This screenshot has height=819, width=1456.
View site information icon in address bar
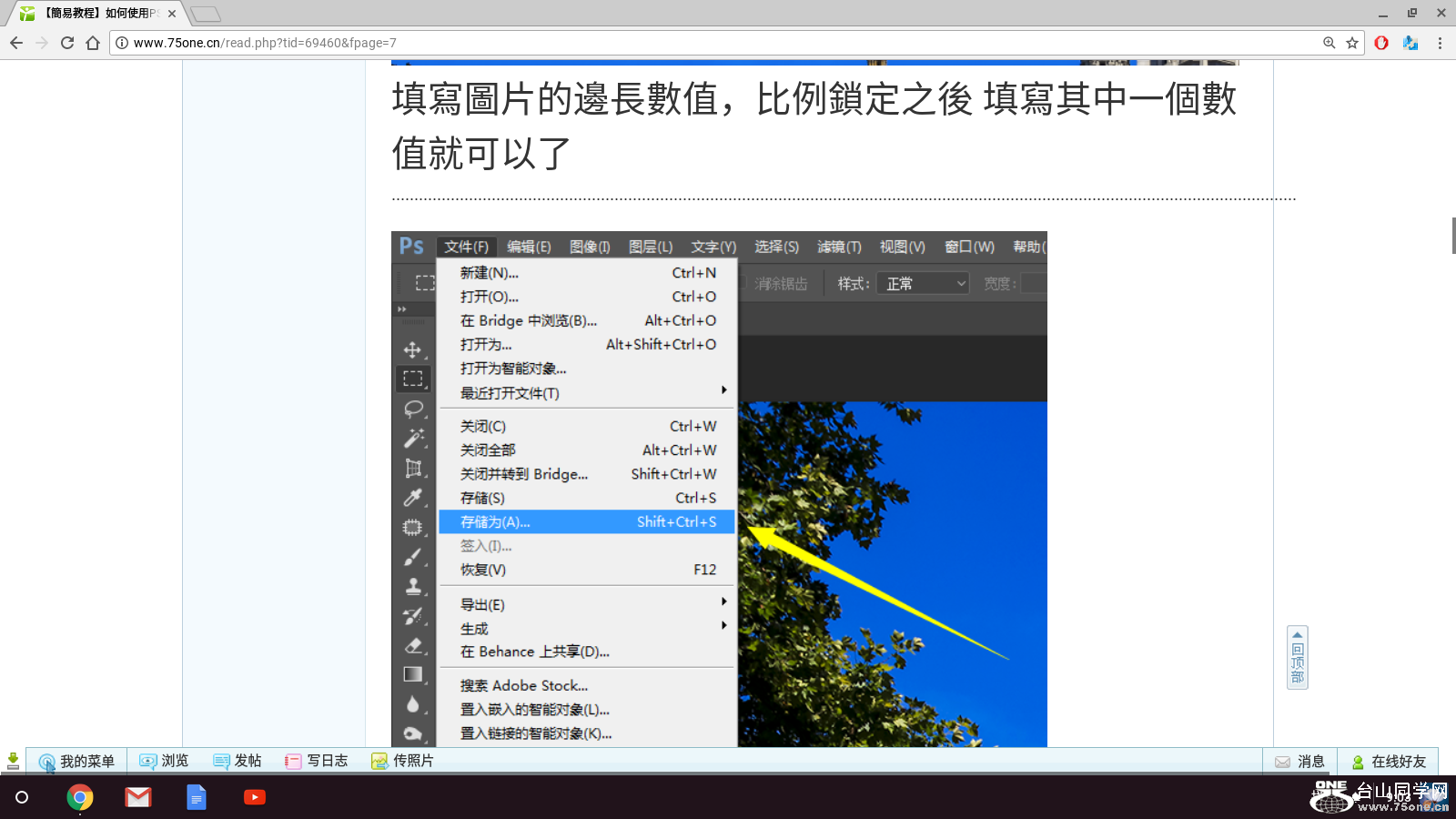coord(122,43)
